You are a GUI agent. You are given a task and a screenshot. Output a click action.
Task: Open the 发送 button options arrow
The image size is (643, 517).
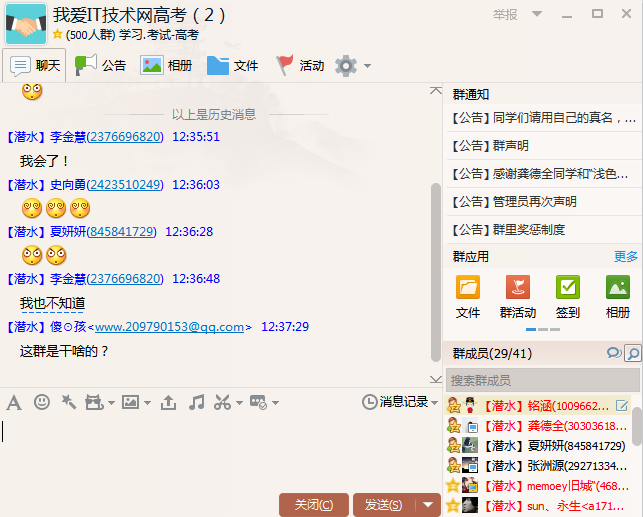(428, 504)
